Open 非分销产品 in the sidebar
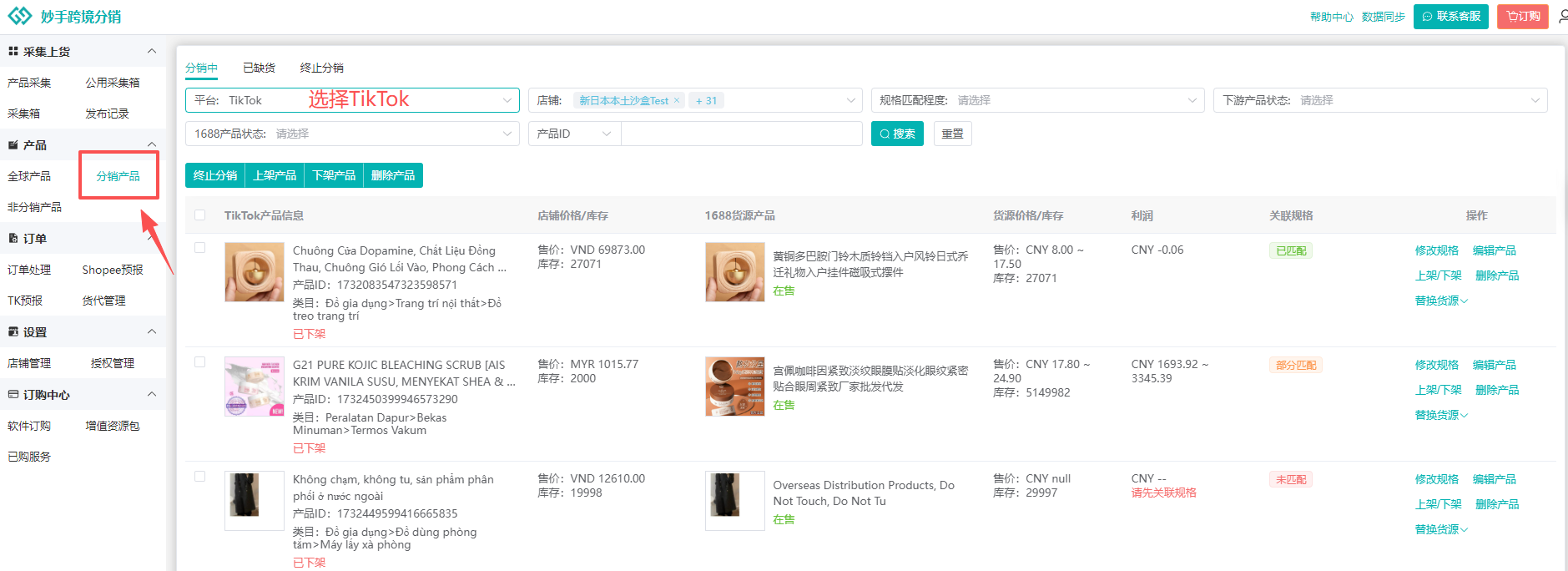The width and height of the screenshot is (1568, 571). click(x=34, y=207)
